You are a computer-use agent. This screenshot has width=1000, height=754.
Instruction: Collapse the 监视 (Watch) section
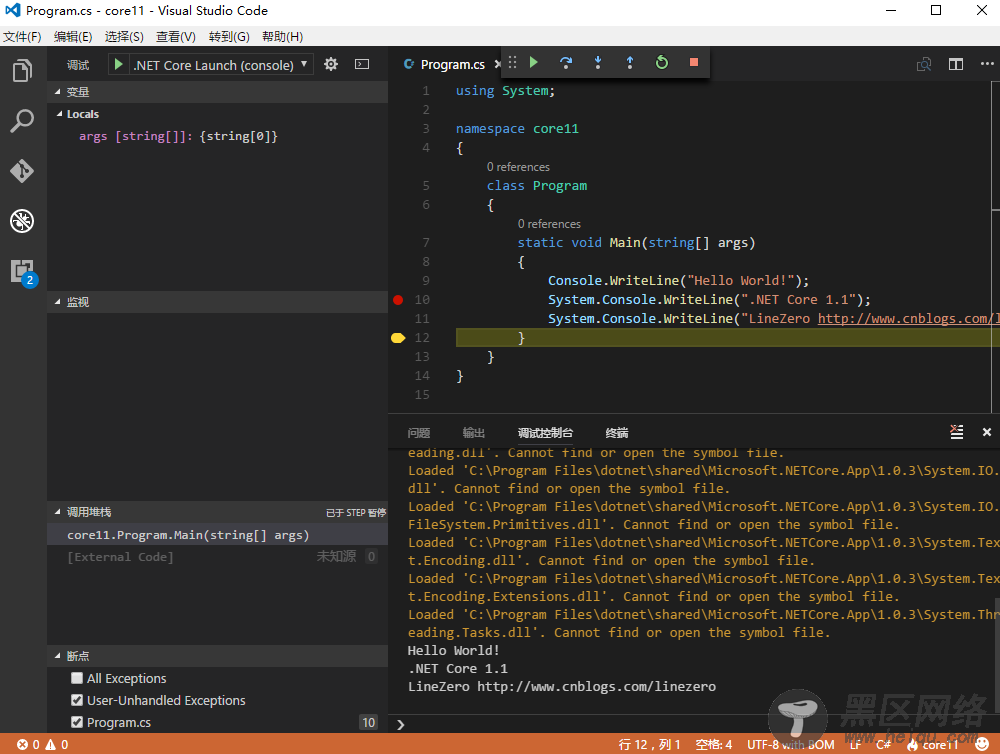(x=217, y=302)
